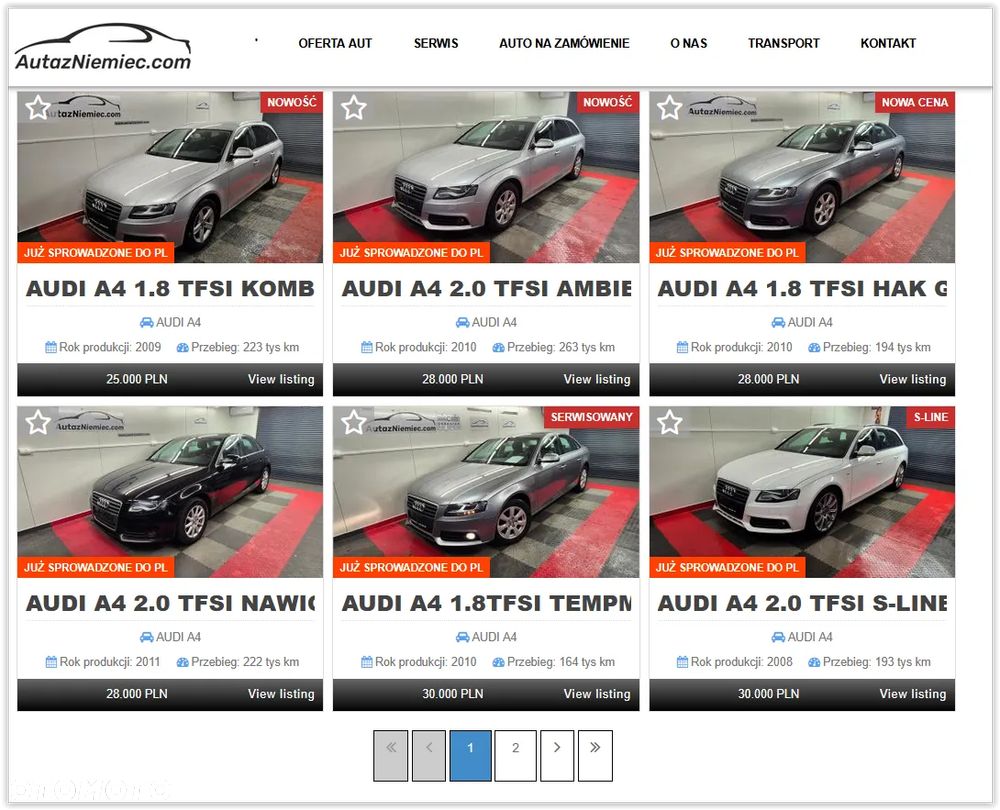
Task: Open AUTO NA ZAMÓWIENIE page
Action: point(564,43)
